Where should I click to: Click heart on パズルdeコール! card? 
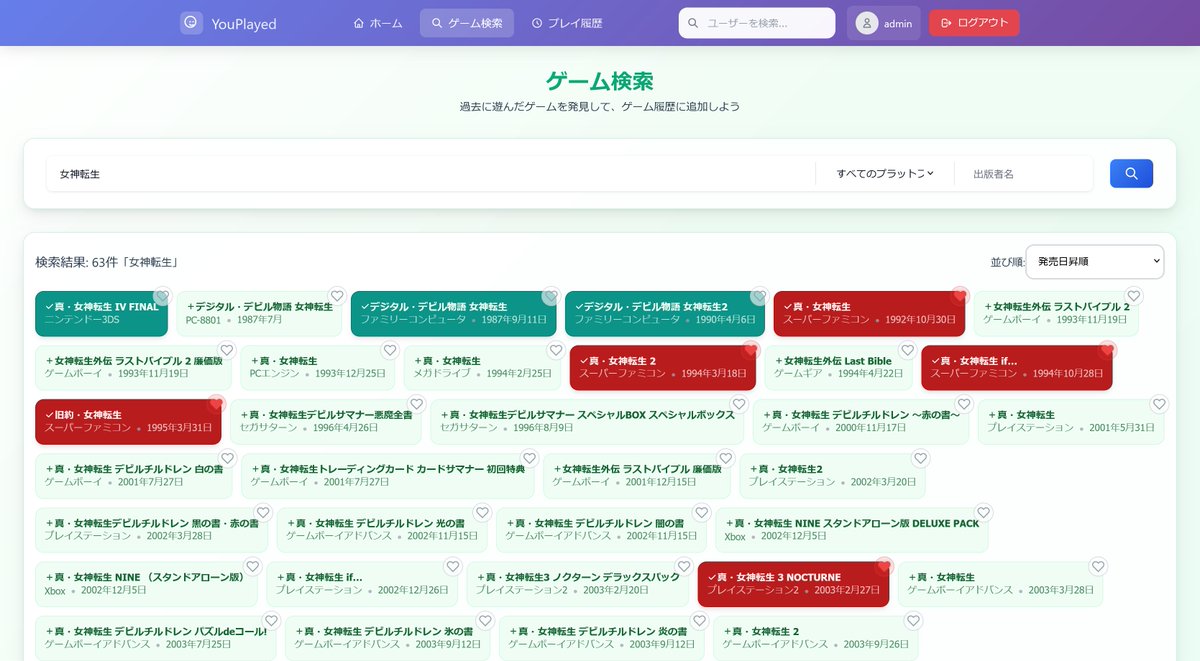(272, 620)
